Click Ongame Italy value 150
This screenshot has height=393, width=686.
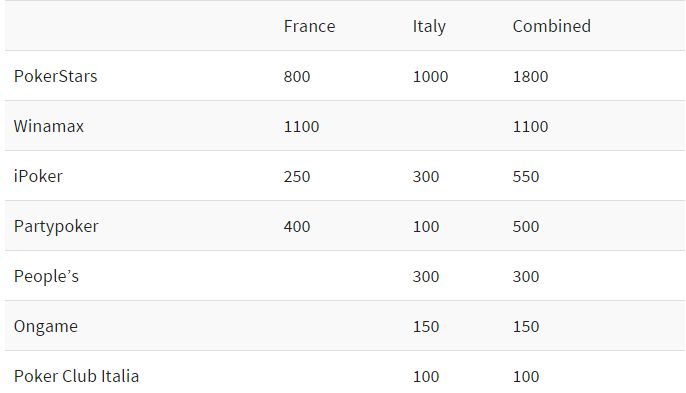[x=426, y=327]
